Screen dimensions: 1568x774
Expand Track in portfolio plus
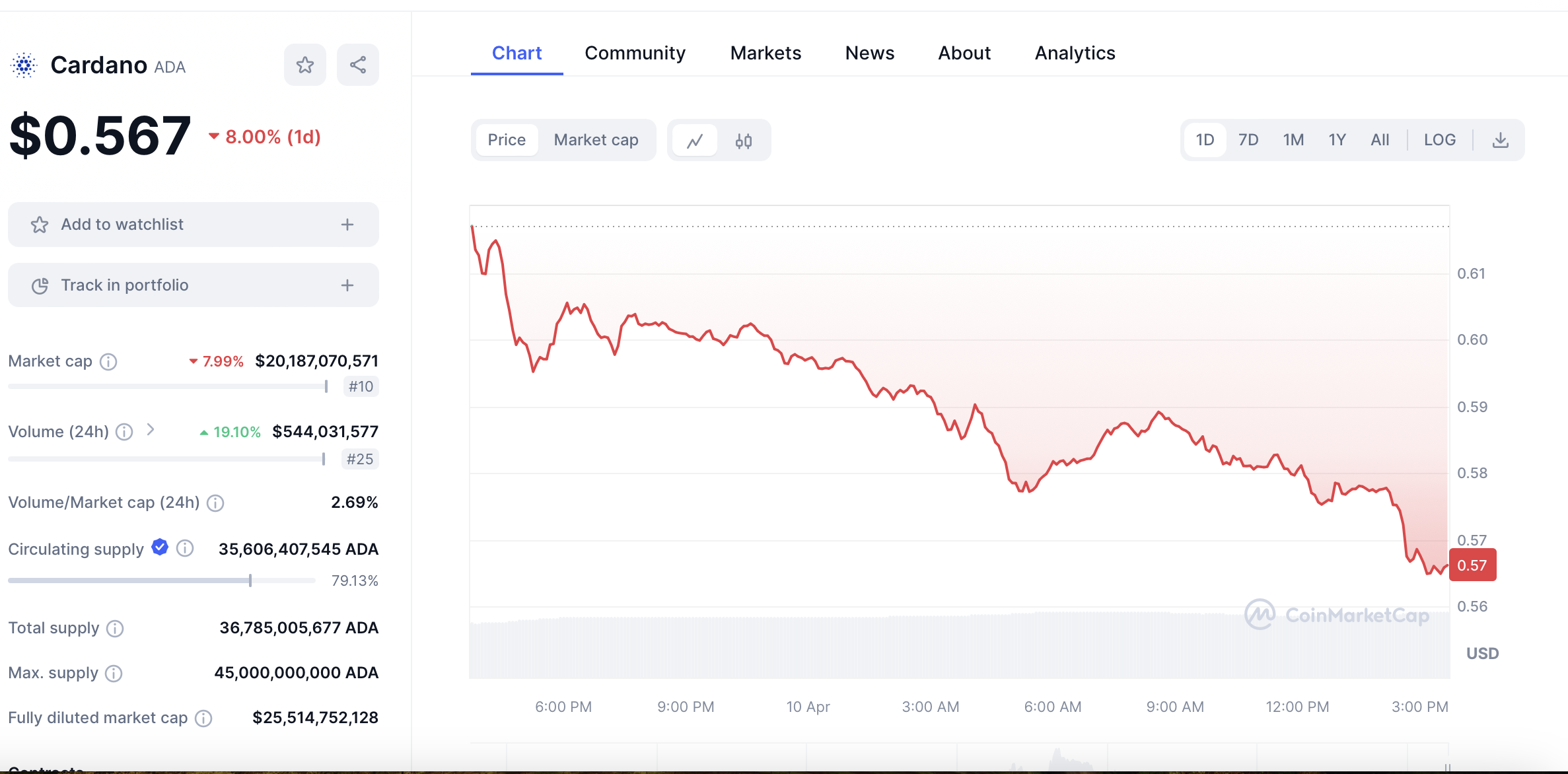point(347,285)
